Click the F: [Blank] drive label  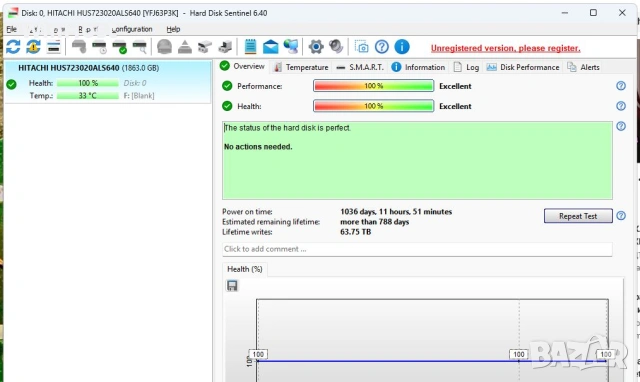click(x=139, y=96)
